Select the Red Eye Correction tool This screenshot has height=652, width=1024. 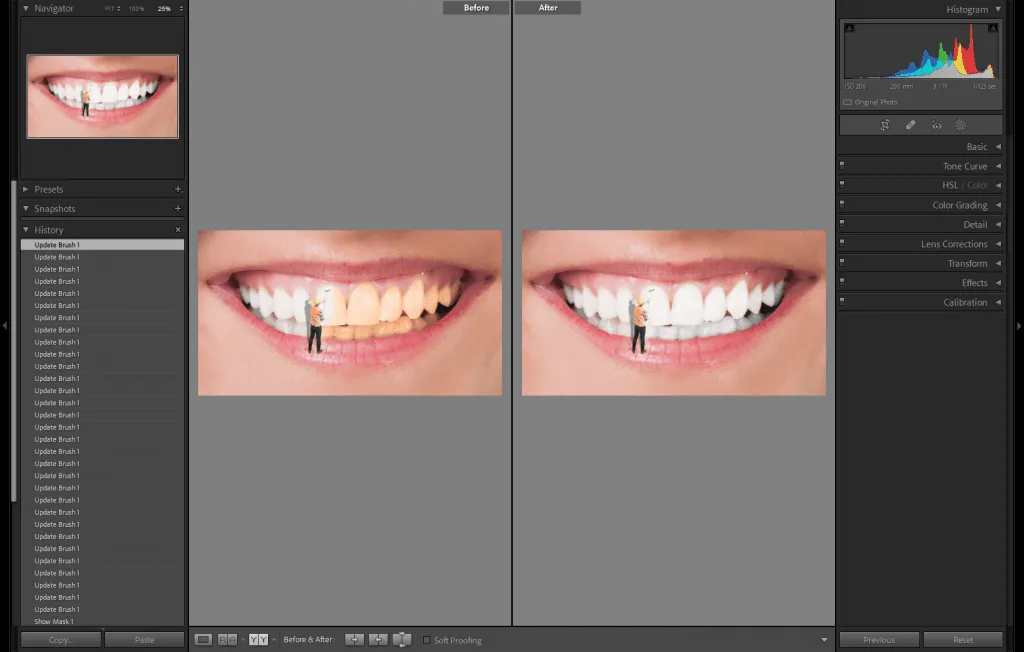point(936,125)
